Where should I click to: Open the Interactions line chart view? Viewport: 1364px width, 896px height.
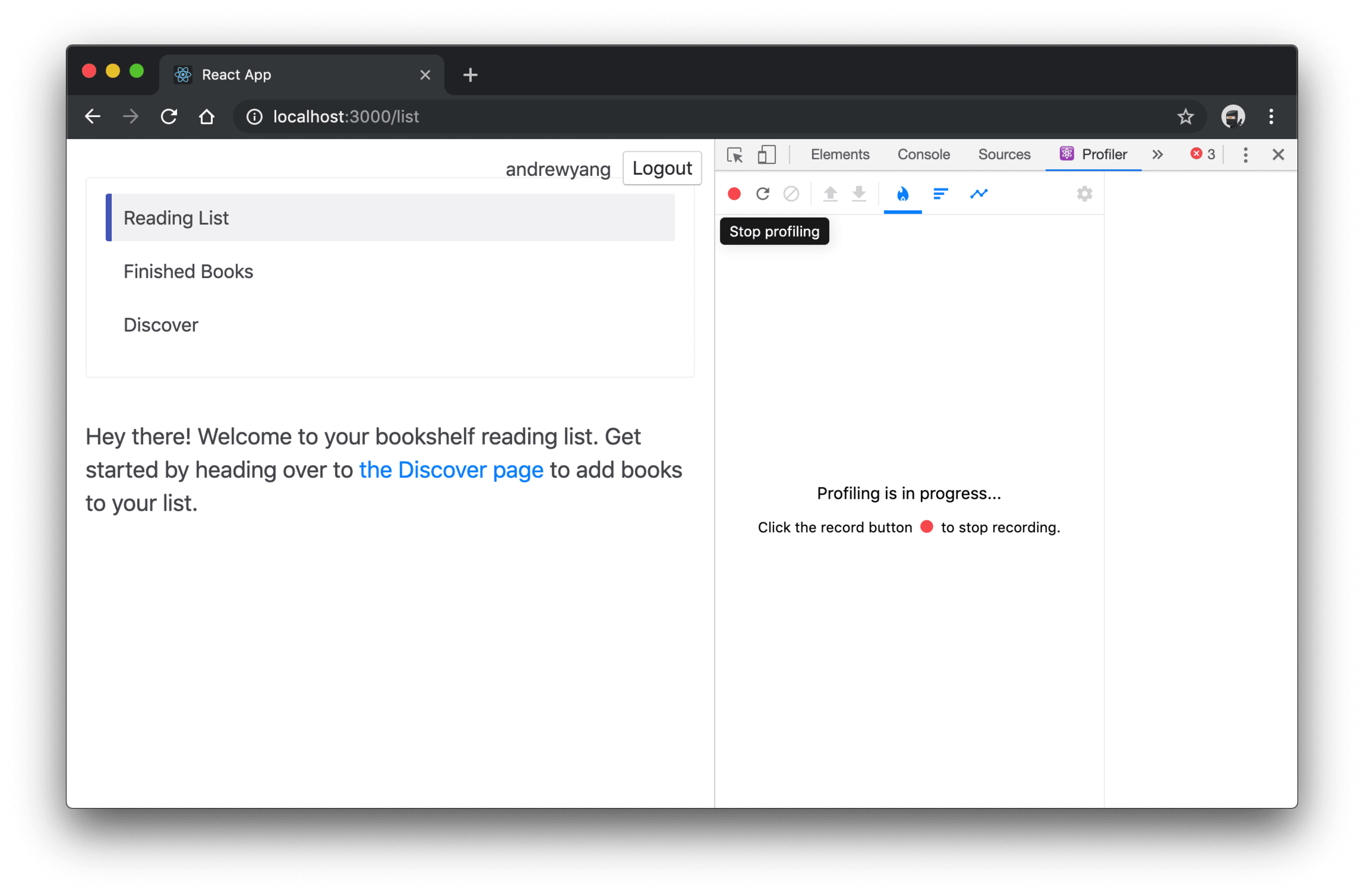[x=979, y=194]
